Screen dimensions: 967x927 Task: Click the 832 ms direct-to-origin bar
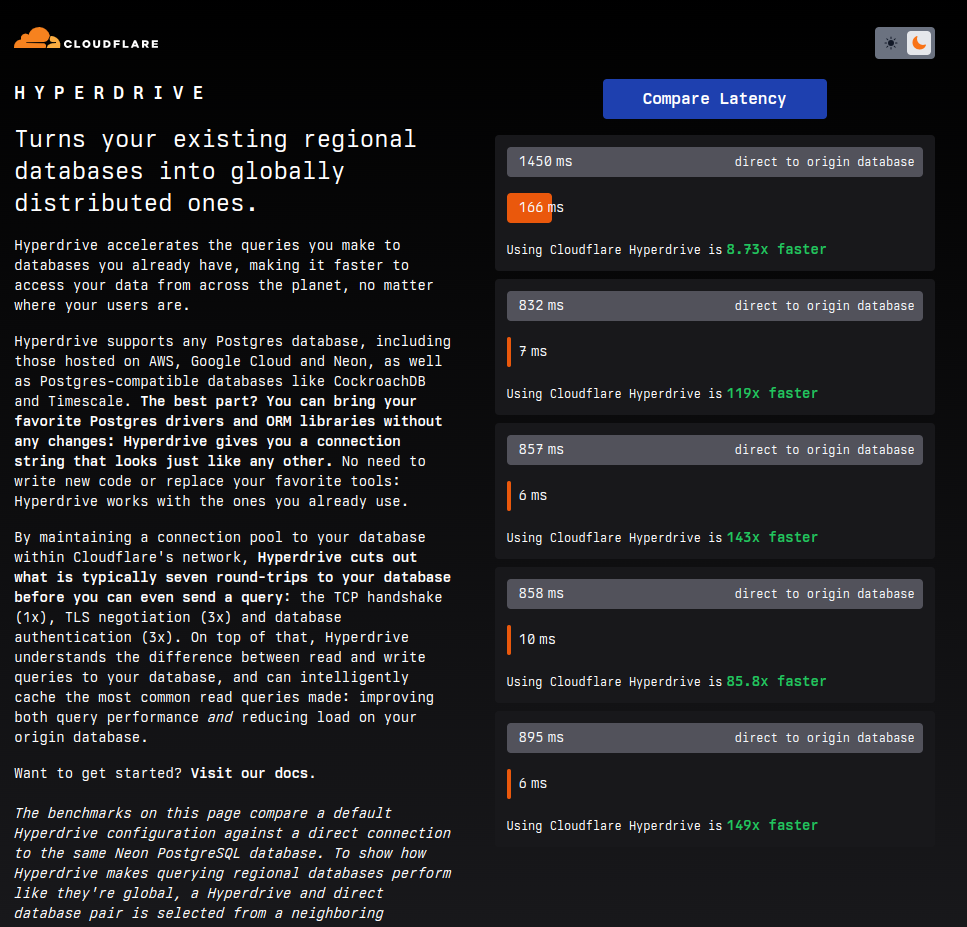coord(715,306)
